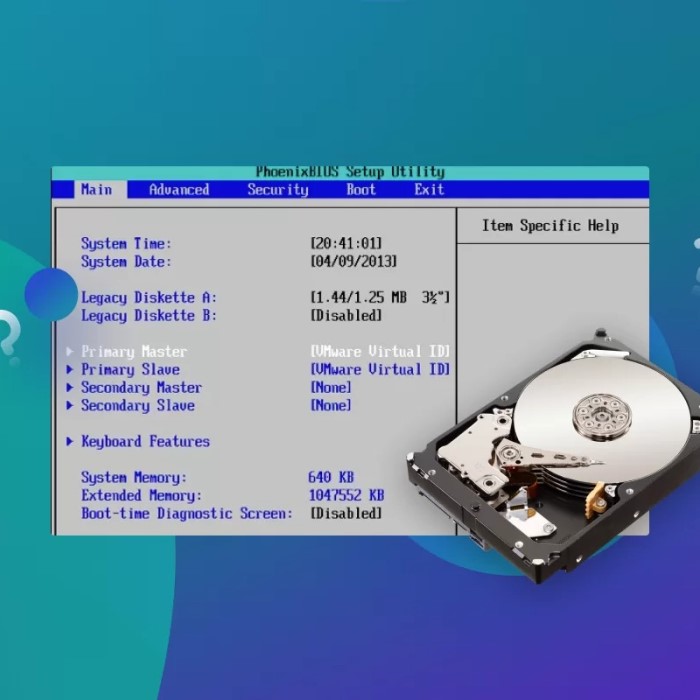Click the Extended Memory label
The width and height of the screenshot is (700, 700).
point(141,496)
